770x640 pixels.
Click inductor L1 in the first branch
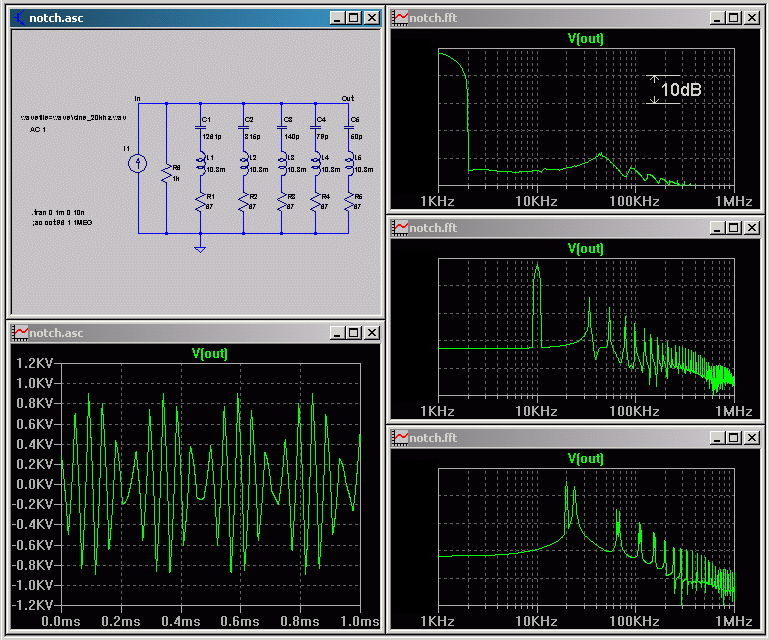tap(200, 164)
